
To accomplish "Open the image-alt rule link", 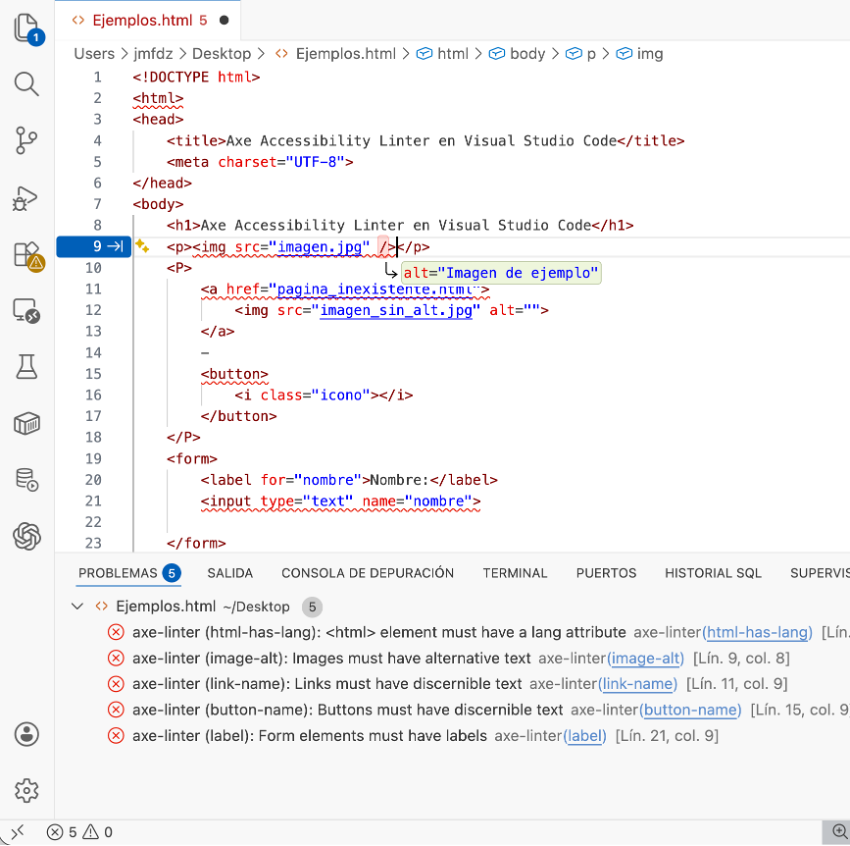I will click(x=646, y=658).
